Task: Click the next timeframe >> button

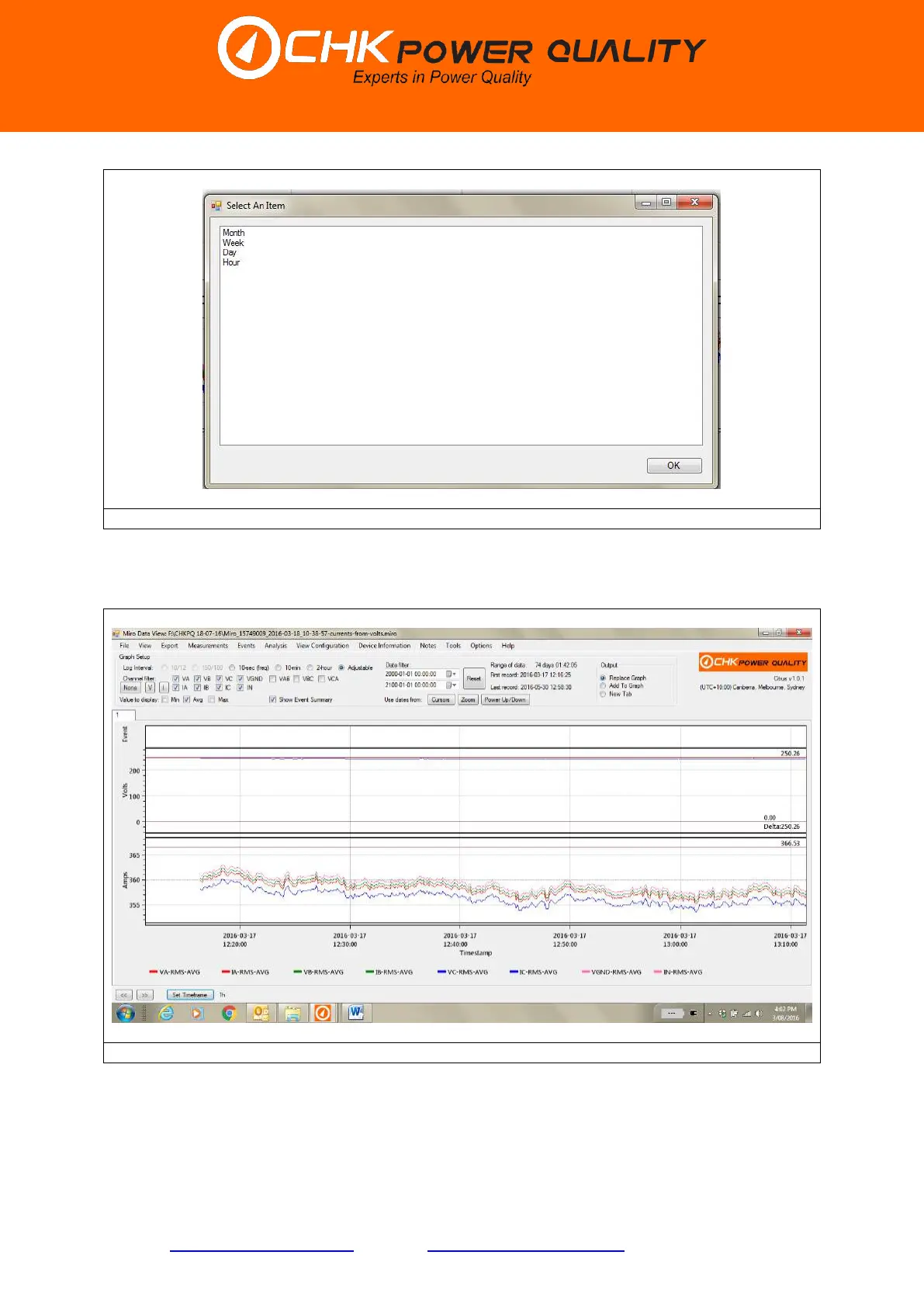Action: click(145, 994)
